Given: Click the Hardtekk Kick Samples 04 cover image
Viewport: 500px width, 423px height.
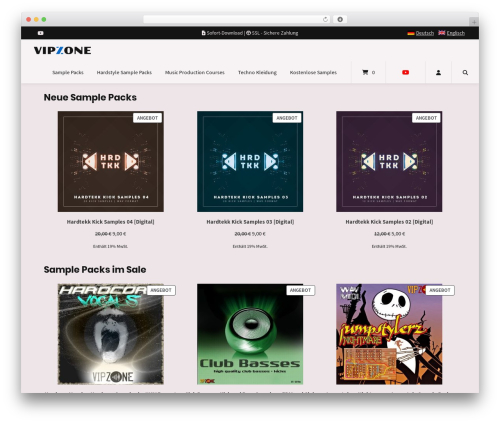Looking at the screenshot, I should pos(111,162).
